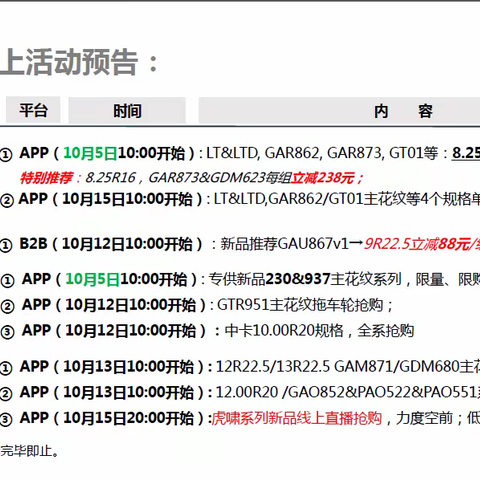Screen dimensions: 480x480
Task: Click circled ② beside the GTR951 row
Action: pos(7,306)
